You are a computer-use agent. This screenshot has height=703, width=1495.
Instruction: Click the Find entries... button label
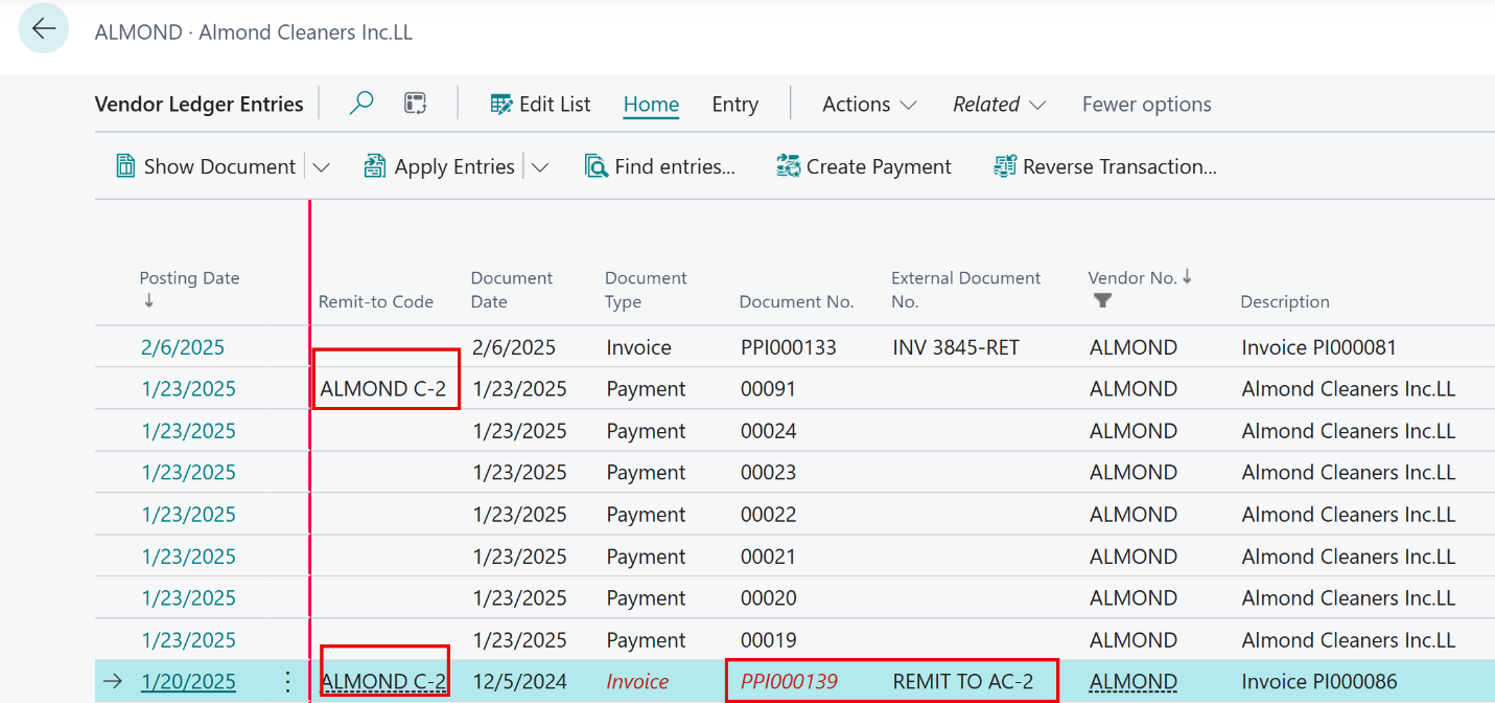[x=675, y=167]
